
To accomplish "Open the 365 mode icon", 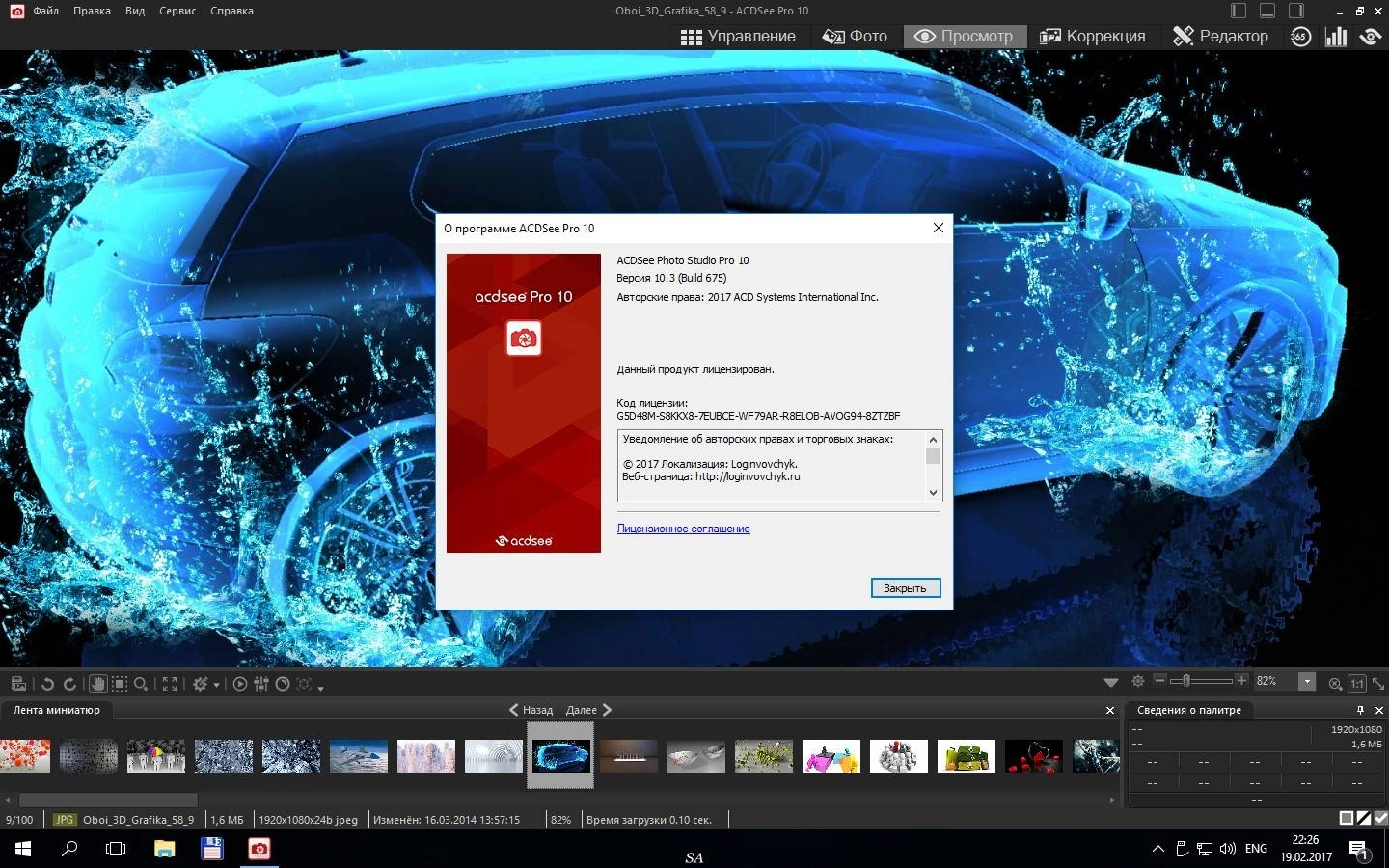I will pyautogui.click(x=1300, y=37).
